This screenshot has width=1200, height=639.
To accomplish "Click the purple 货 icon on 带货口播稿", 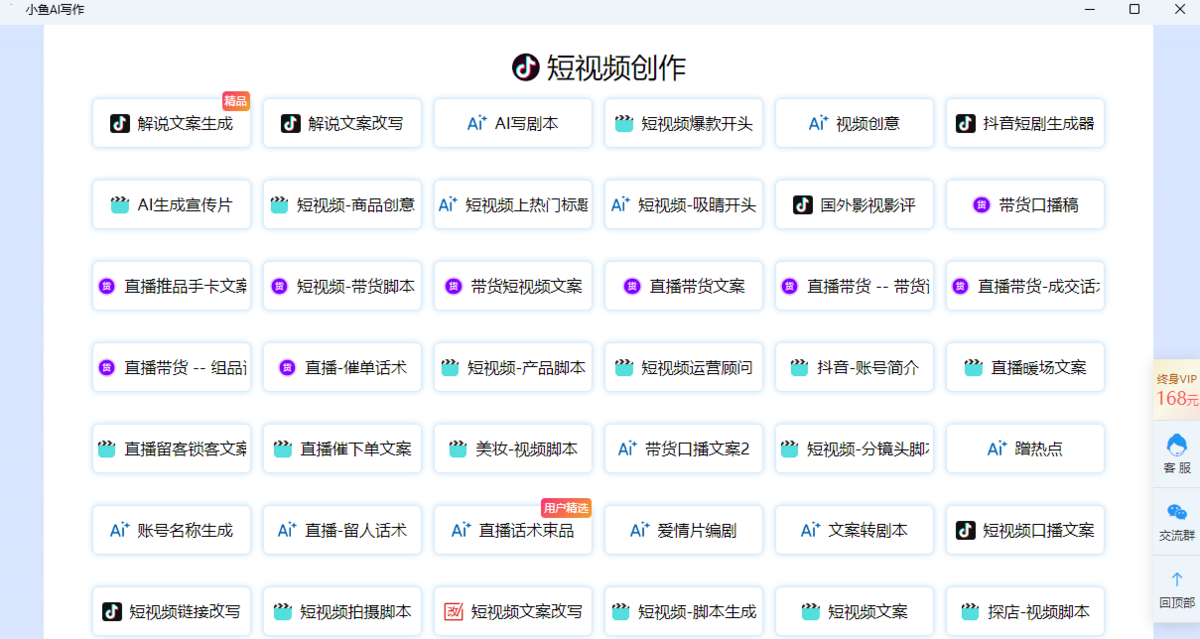I will (981, 205).
